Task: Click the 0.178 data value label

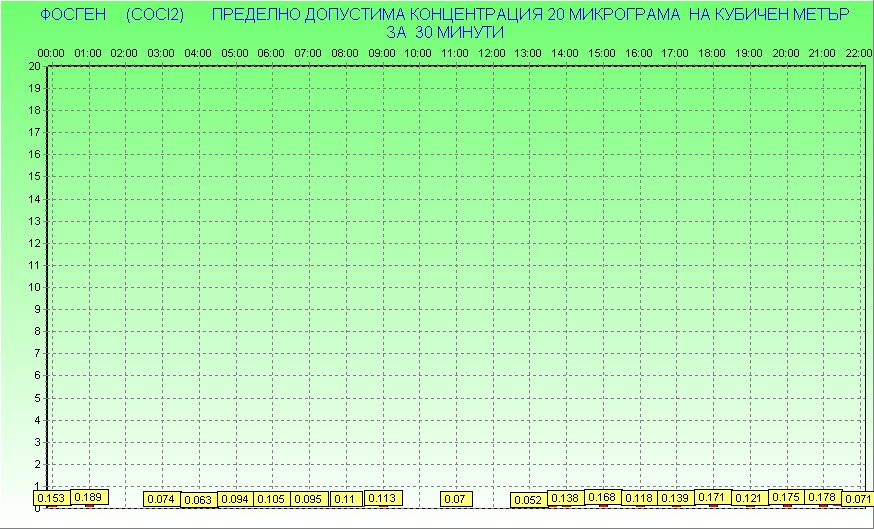Action: click(x=822, y=497)
